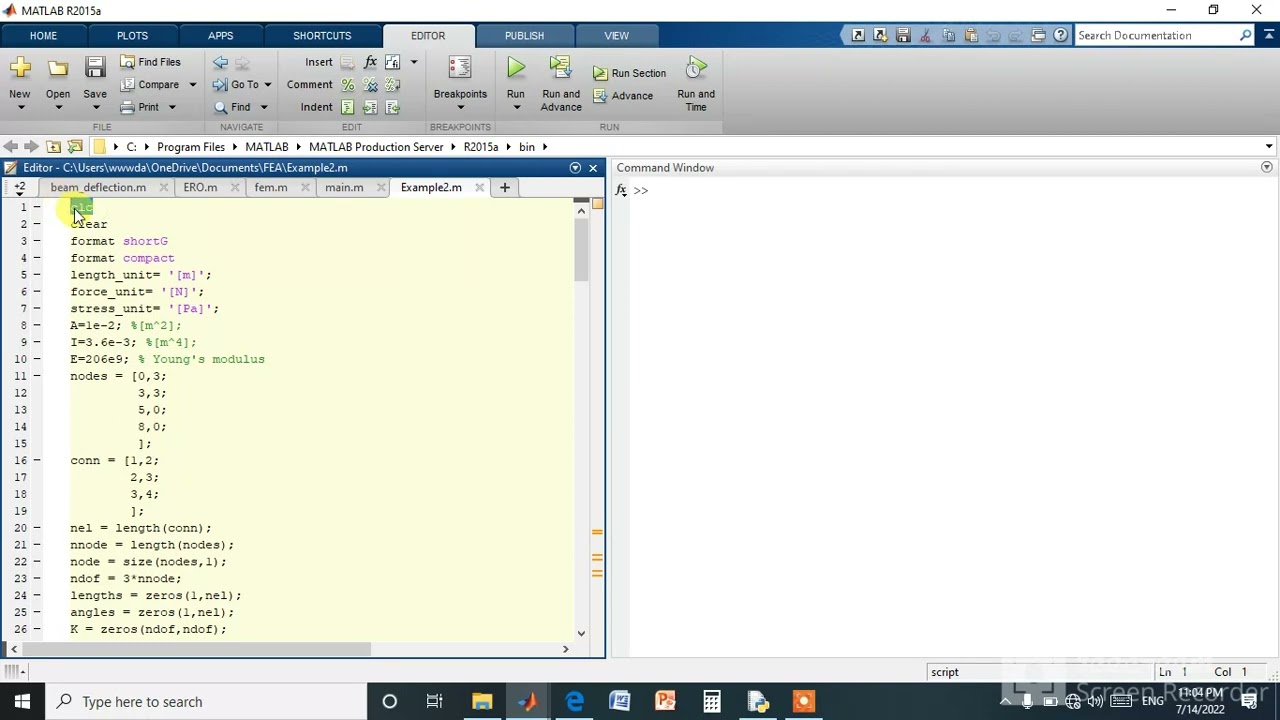Open Editor panel actions menu icon
Screen dimensions: 1280x720
pos(575,168)
